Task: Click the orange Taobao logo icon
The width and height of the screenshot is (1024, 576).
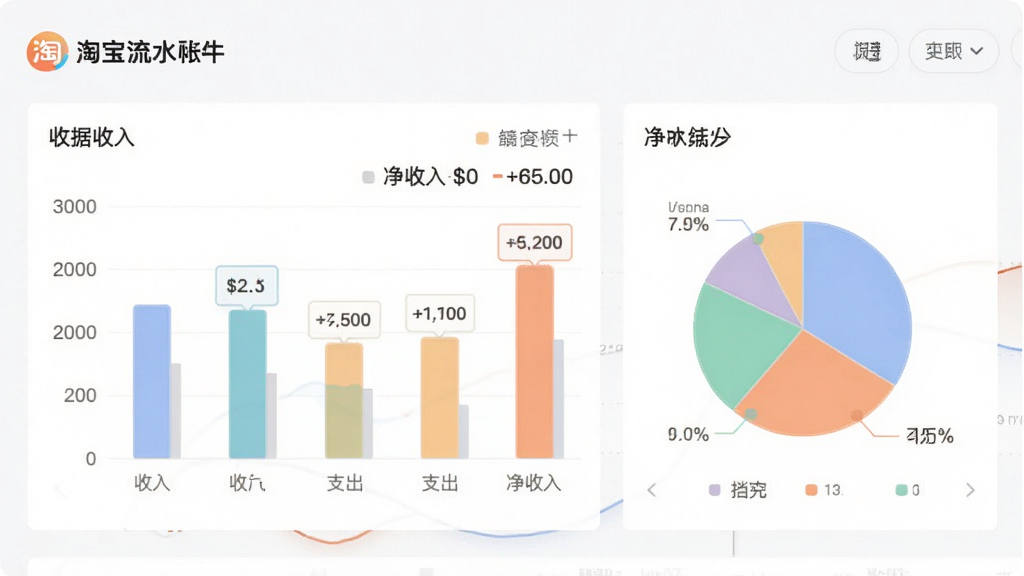Action: coord(47,51)
